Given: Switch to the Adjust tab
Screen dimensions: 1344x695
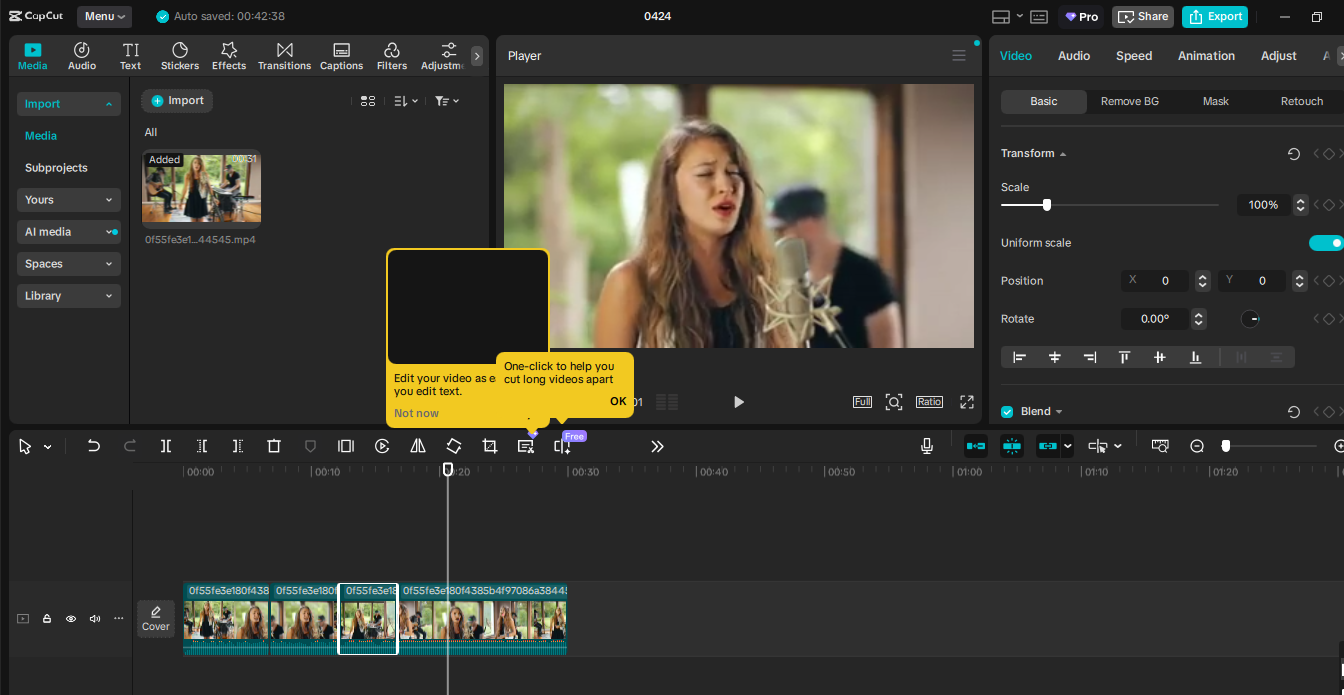Looking at the screenshot, I should tap(1279, 56).
